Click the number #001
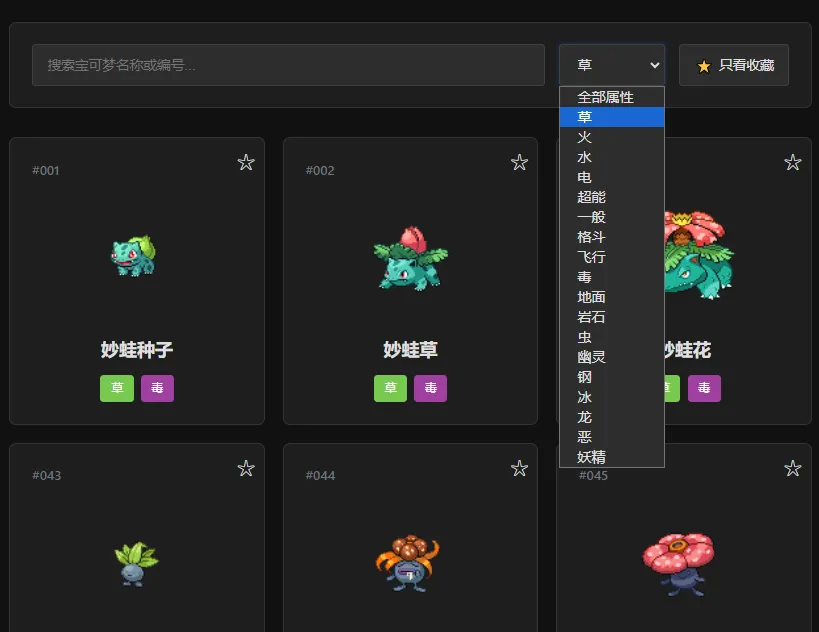 pos(46,171)
